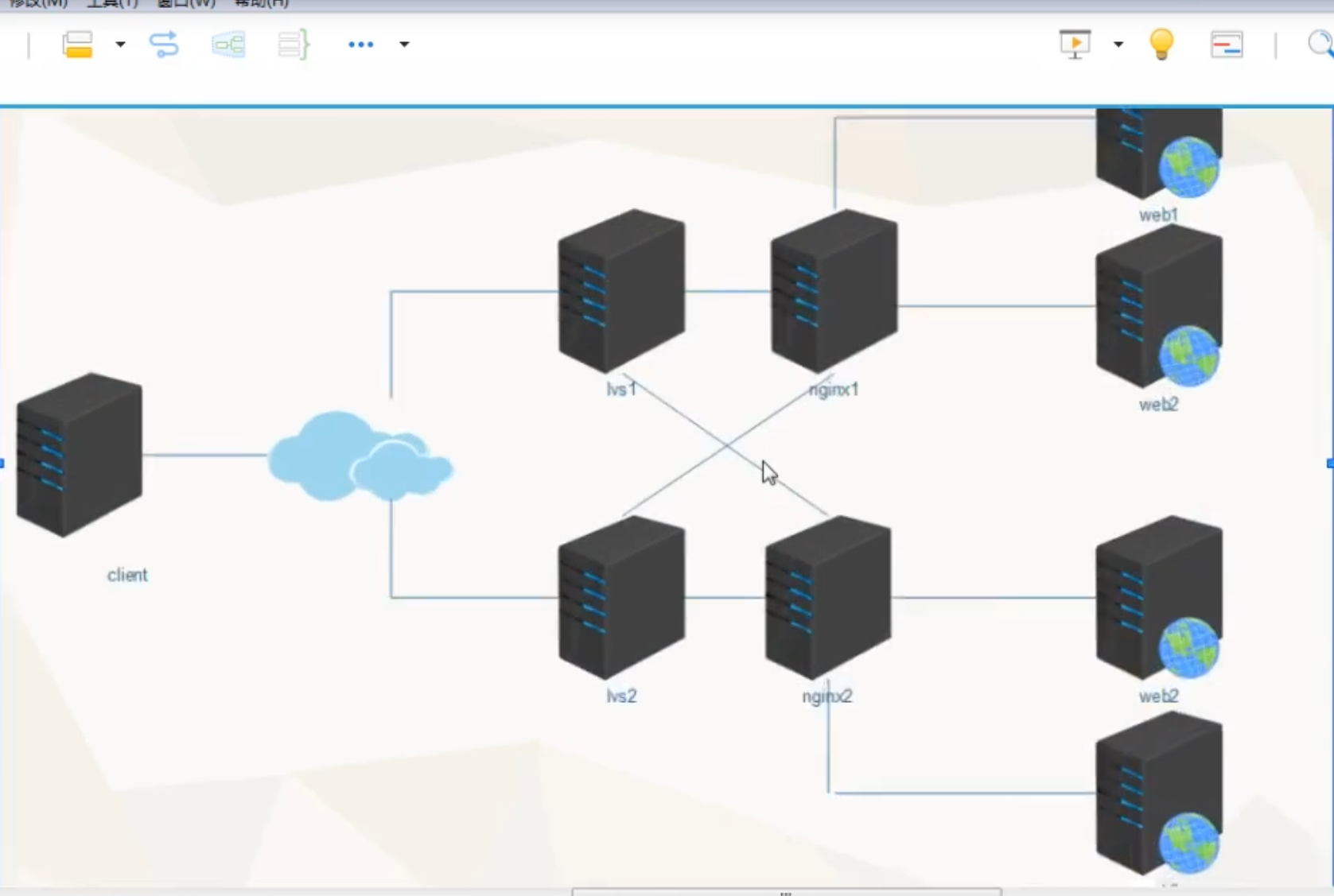The width and height of the screenshot is (1334, 896).
Task: Click the lvs1 server image
Action: click(621, 291)
